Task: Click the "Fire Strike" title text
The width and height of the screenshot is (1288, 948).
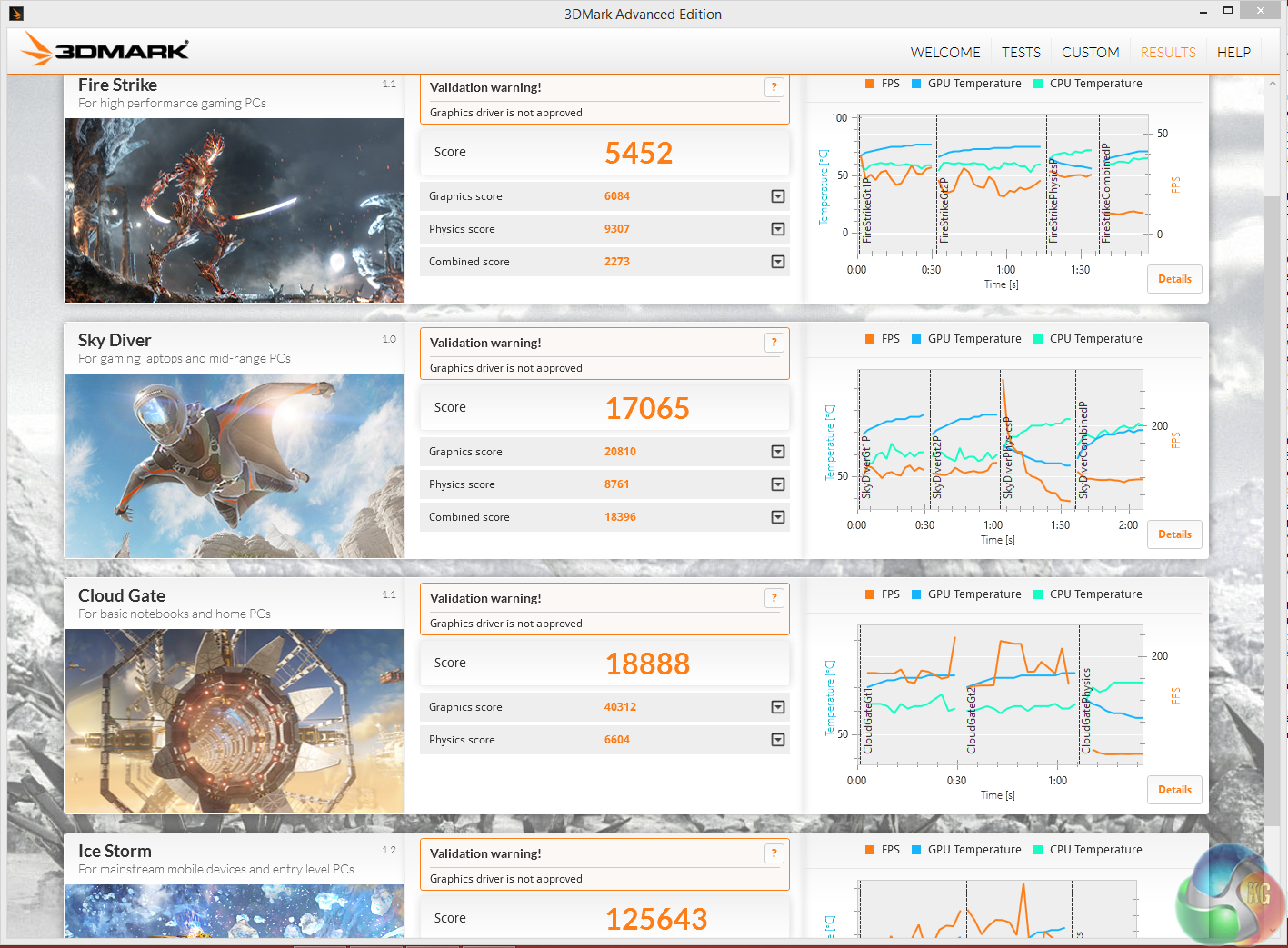Action: coord(117,85)
